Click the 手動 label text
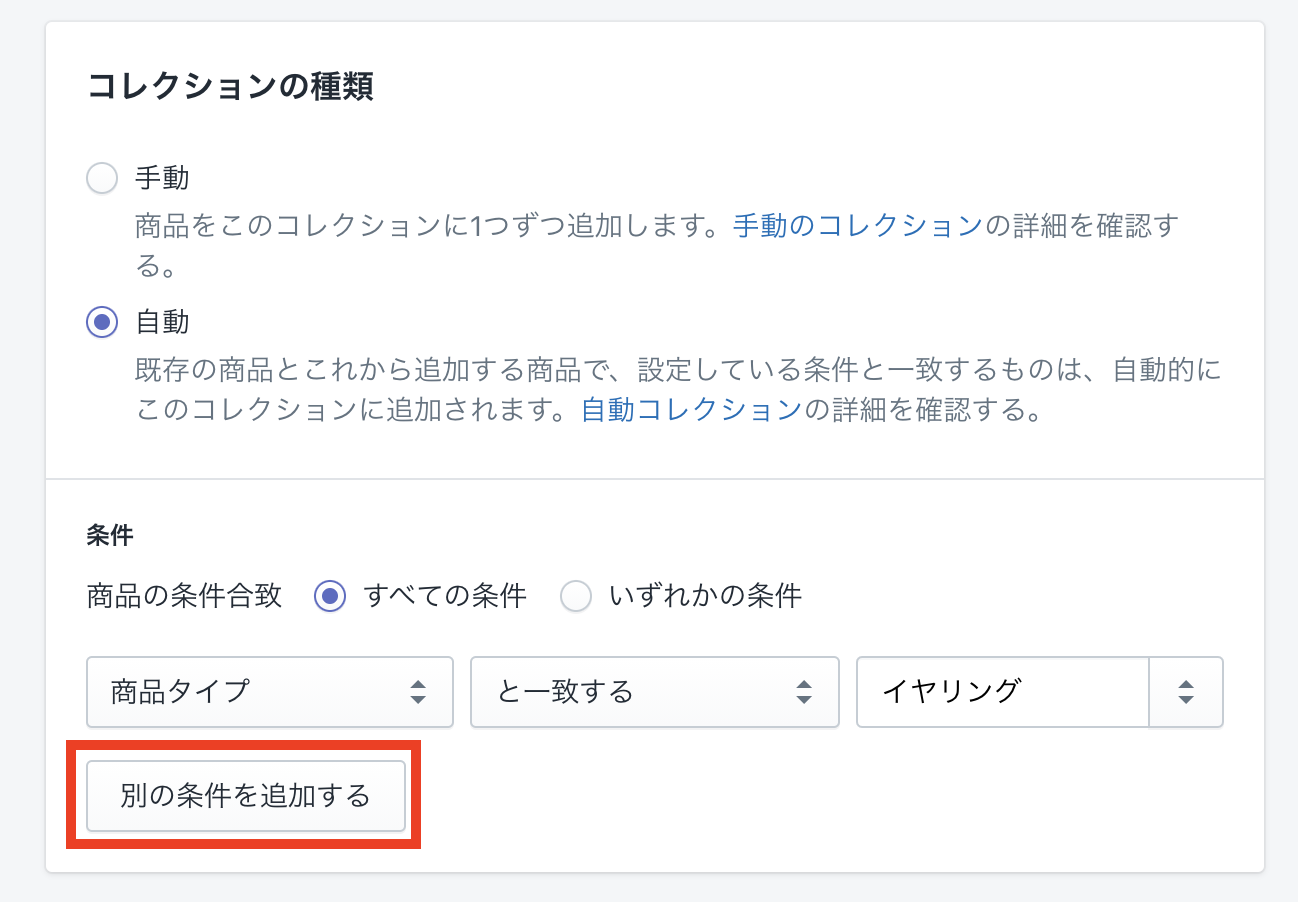The height and width of the screenshot is (902, 1298). (162, 179)
